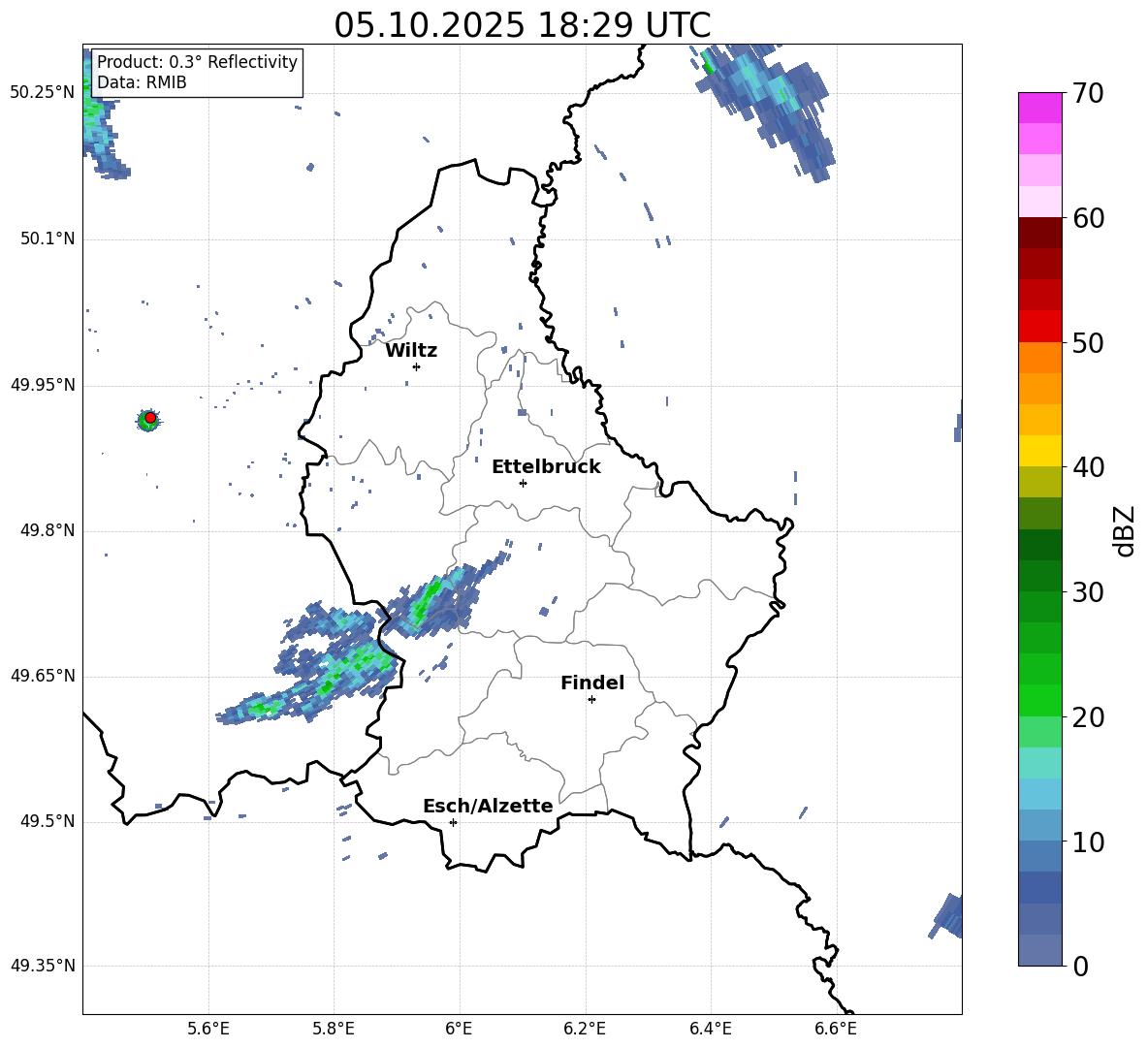Image resolution: width=1148 pixels, height=1048 pixels.
Task: Click the 30 tick on the colorbar
Action: click(1088, 592)
